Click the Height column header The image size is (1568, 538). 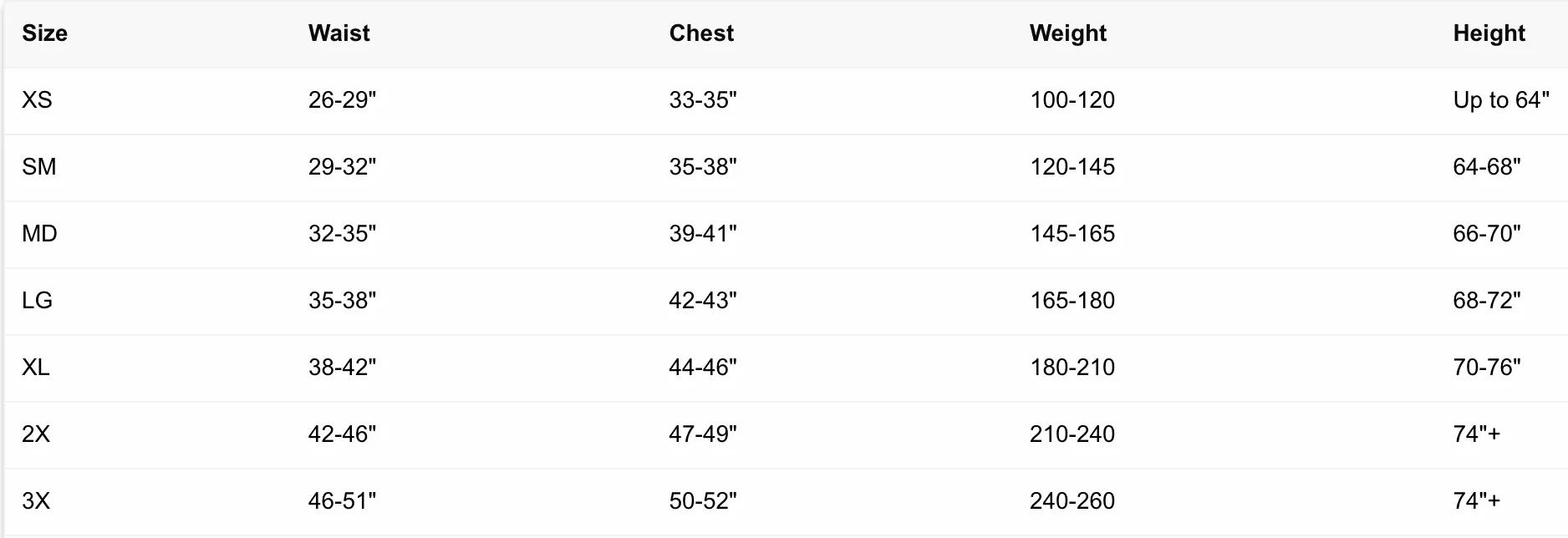1489,33
